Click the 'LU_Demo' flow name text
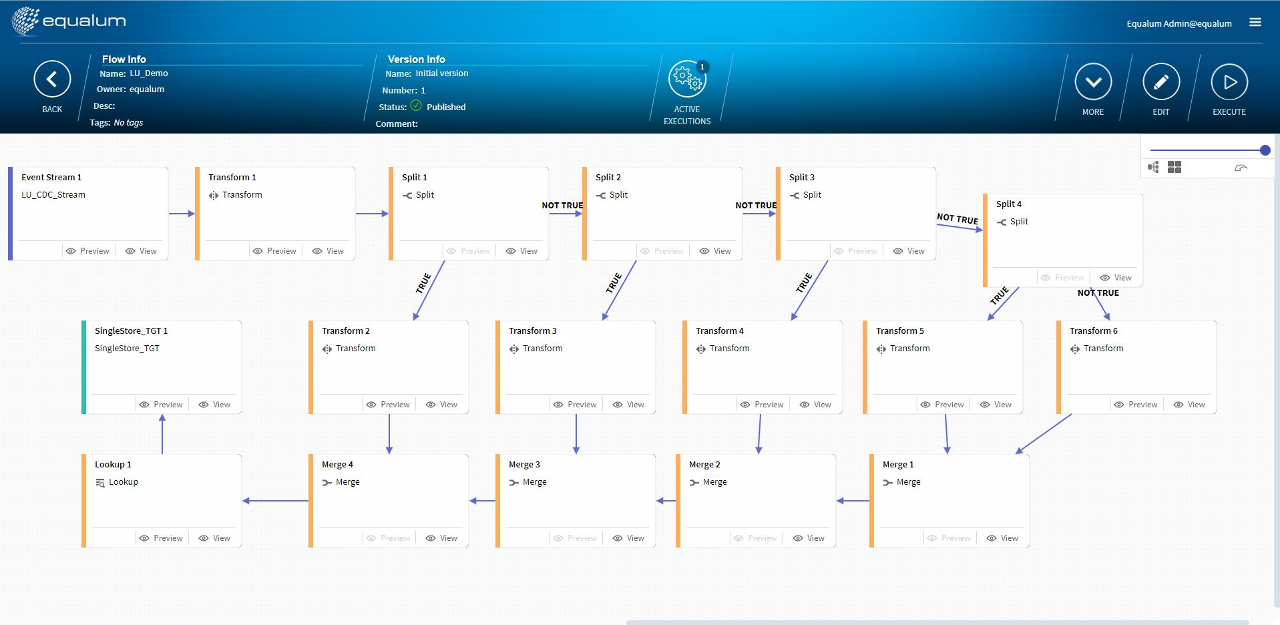This screenshot has height=625, width=1280. click(x=149, y=73)
